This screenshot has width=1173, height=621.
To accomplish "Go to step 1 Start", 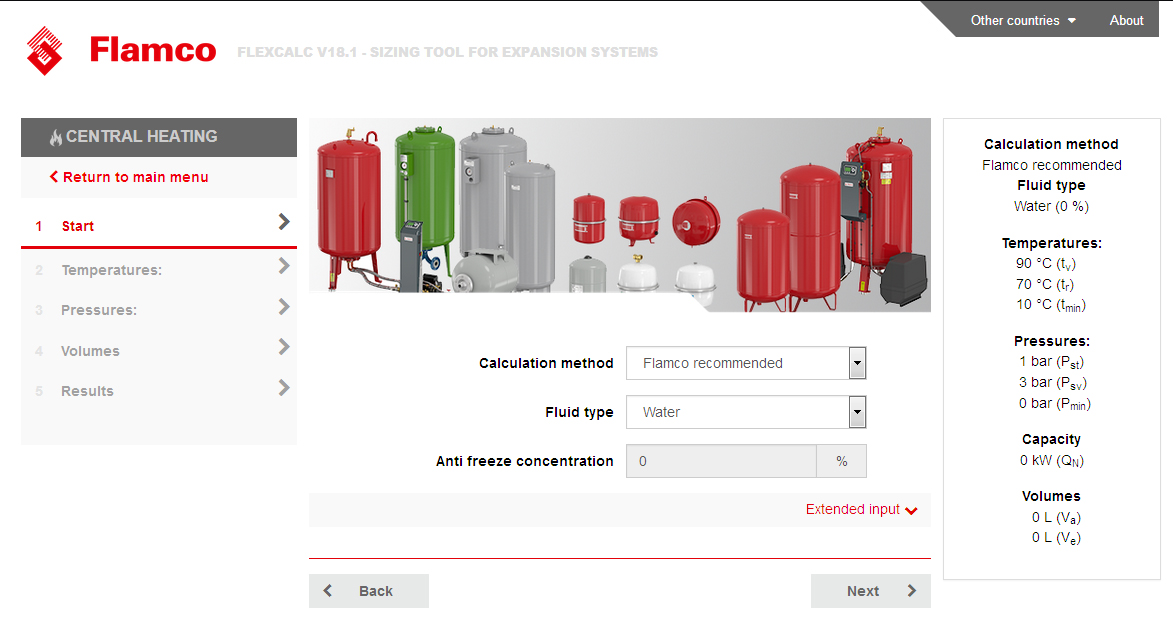I will [159, 225].
